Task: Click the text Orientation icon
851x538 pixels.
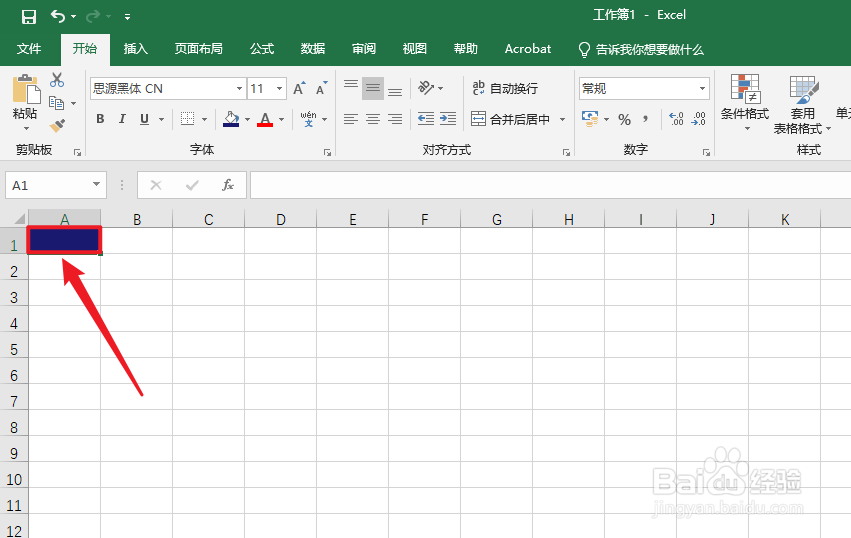Action: (427, 88)
